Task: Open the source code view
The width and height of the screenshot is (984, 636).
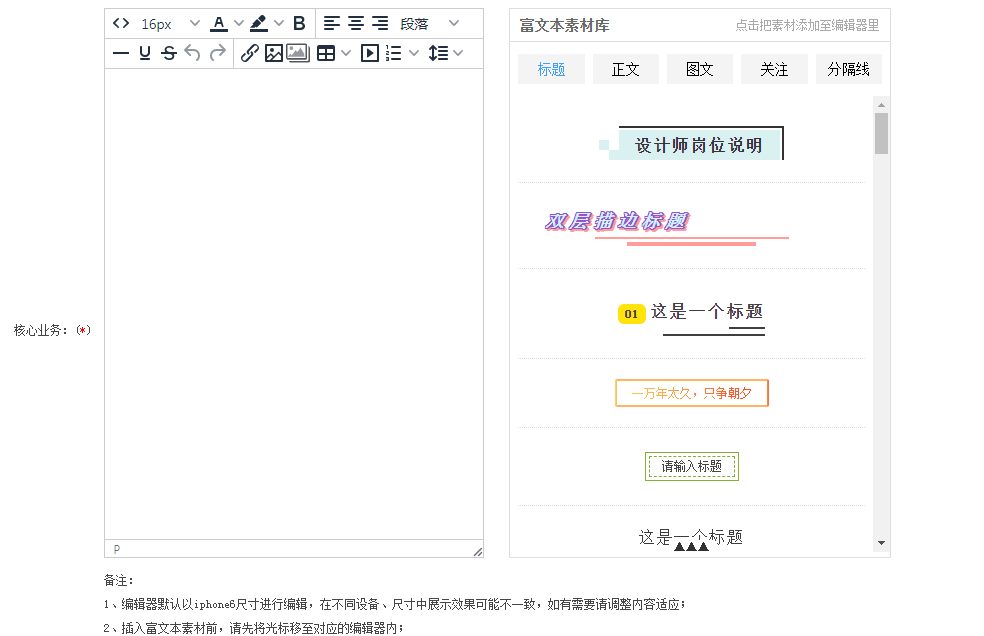Action: pos(121,23)
